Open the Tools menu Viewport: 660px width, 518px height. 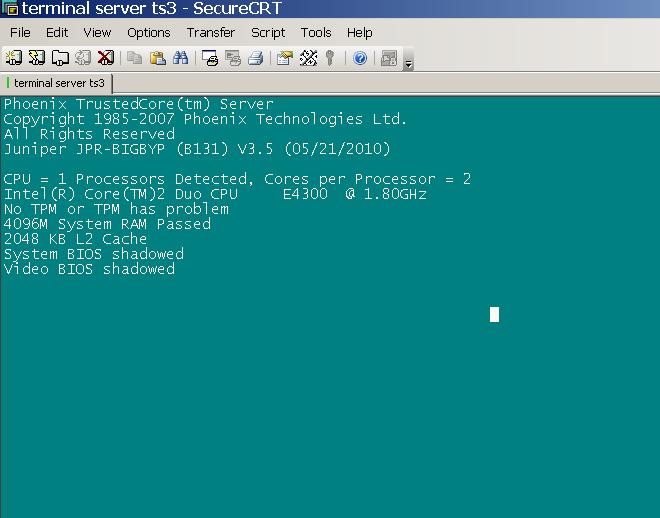[316, 32]
